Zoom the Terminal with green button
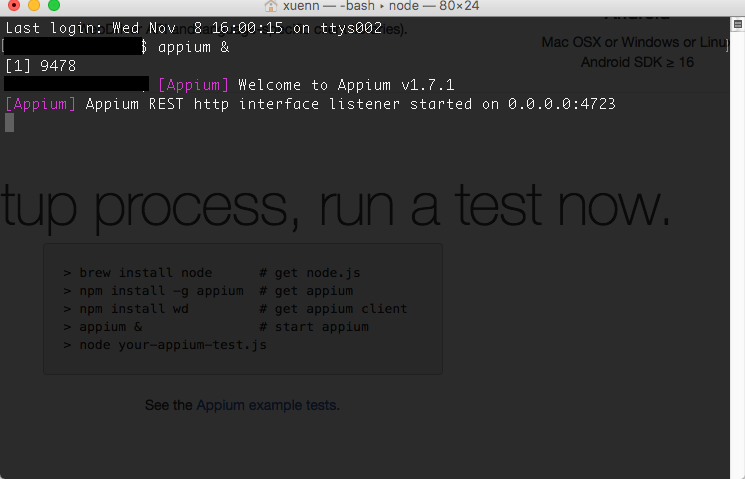745x479 pixels. 54,5
